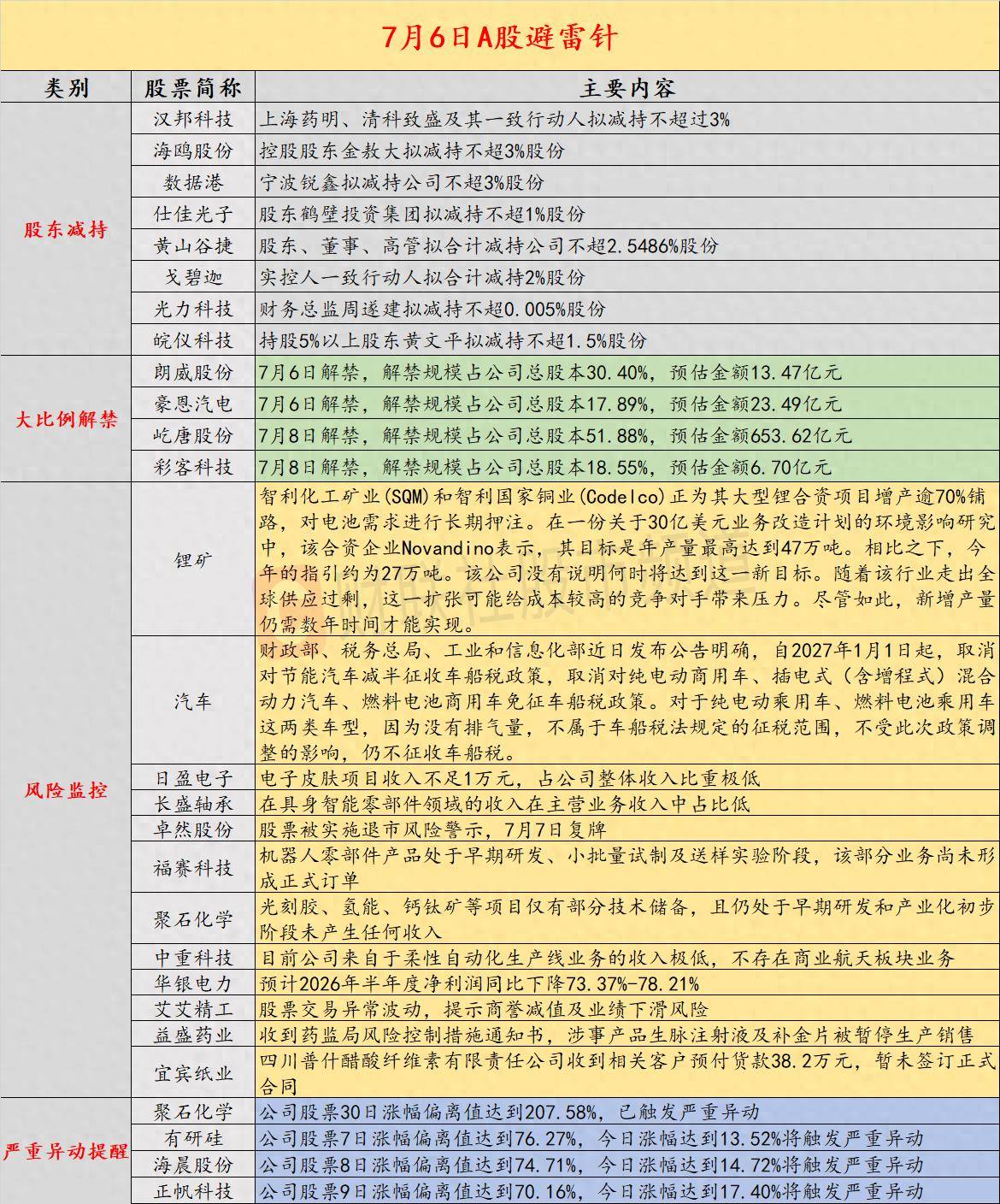Select the '类别' column header

(x=66, y=87)
